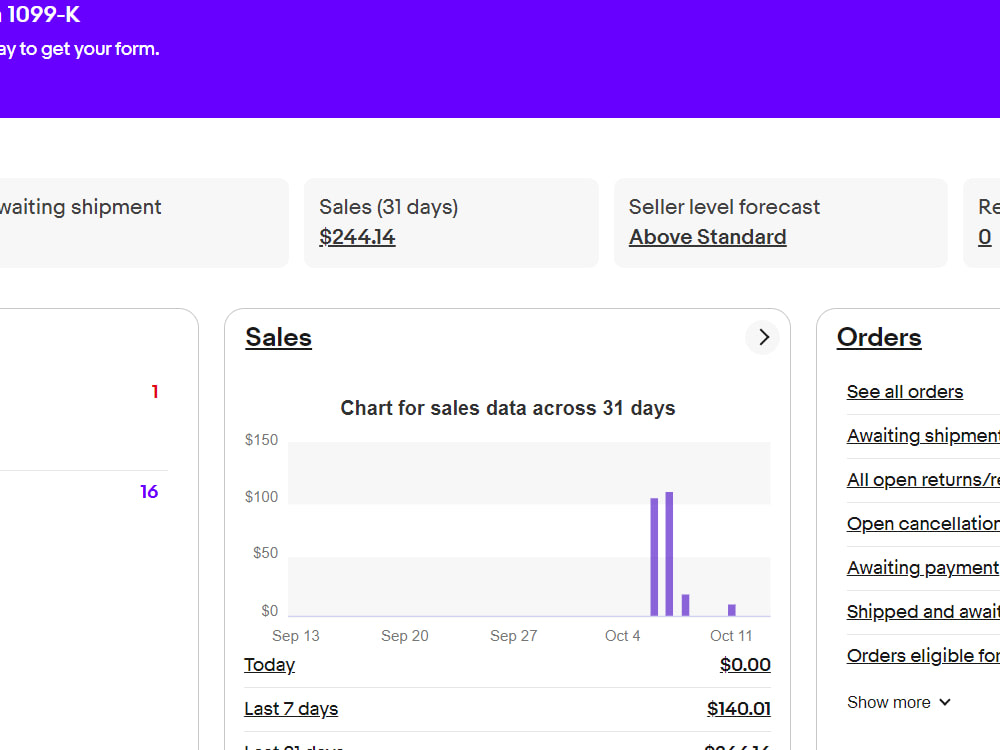Click the Today sales link
Viewport: 1000px width, 750px height.
269,665
